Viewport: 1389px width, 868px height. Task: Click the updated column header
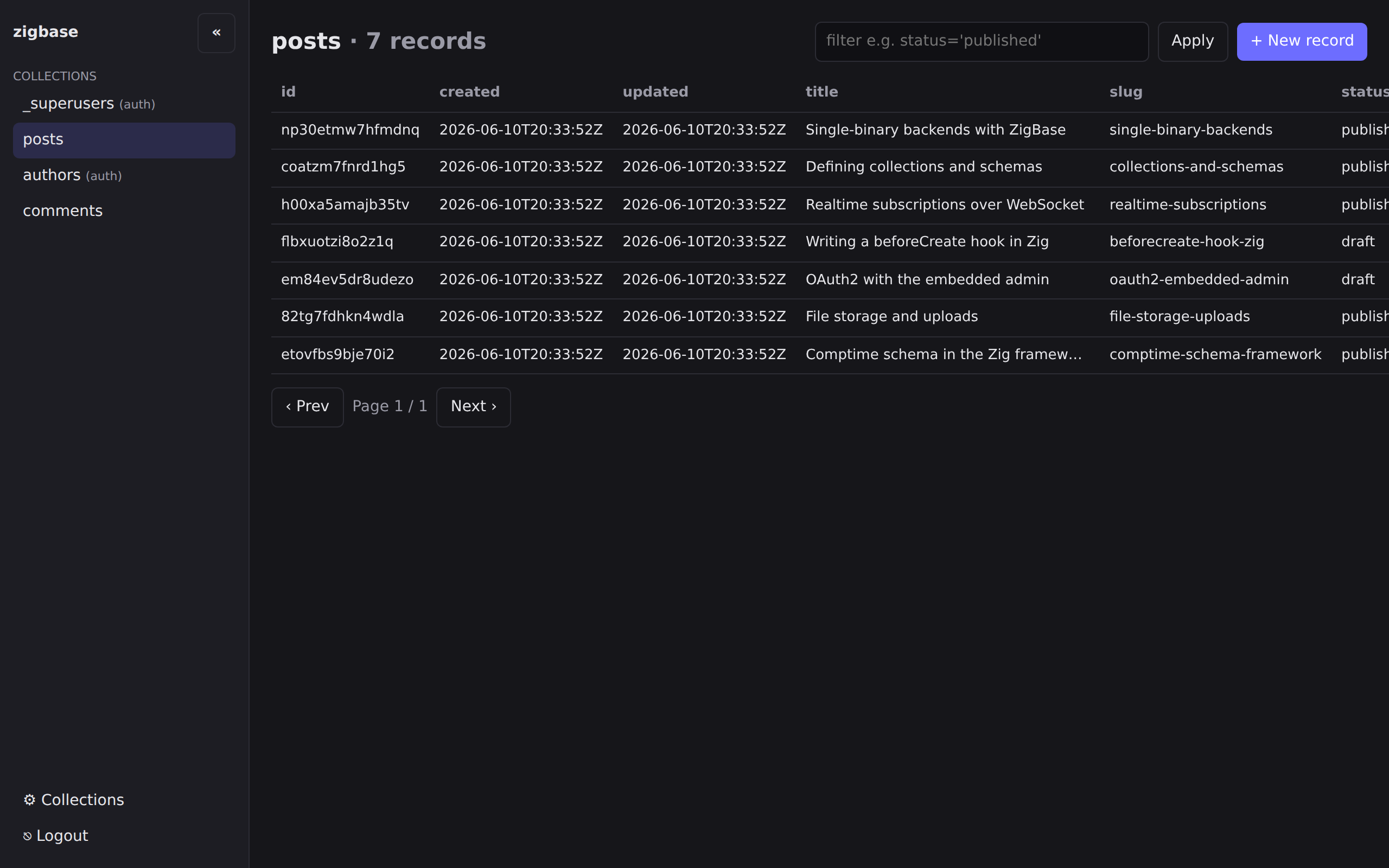655,92
